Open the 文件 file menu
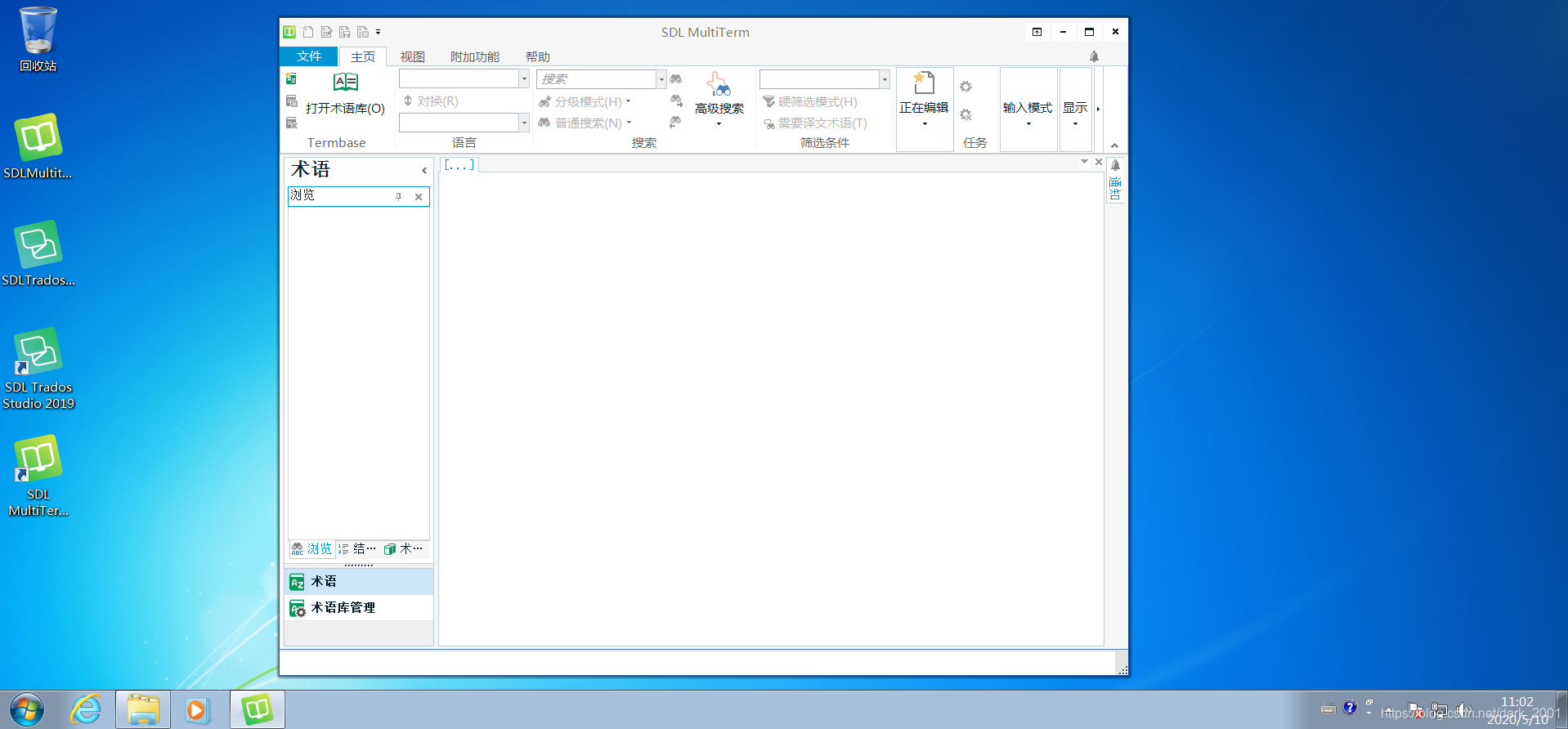 point(308,56)
